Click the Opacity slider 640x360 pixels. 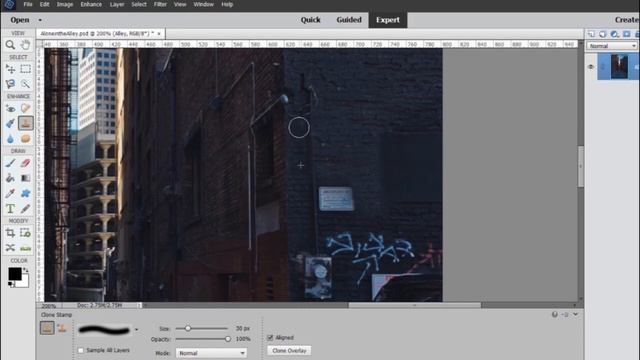point(202,339)
